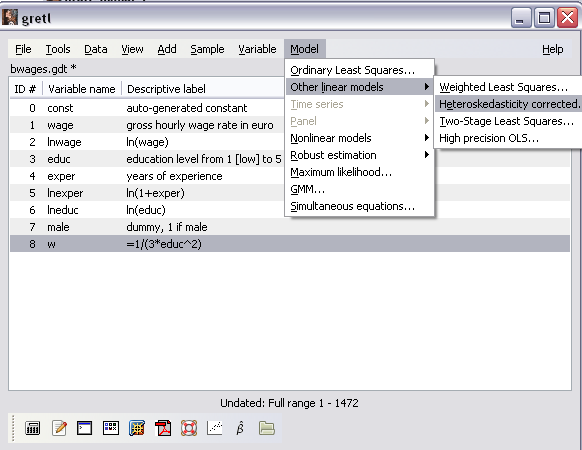Open the beta-hat OLS model icon
This screenshot has width=582, height=450.
(240, 428)
